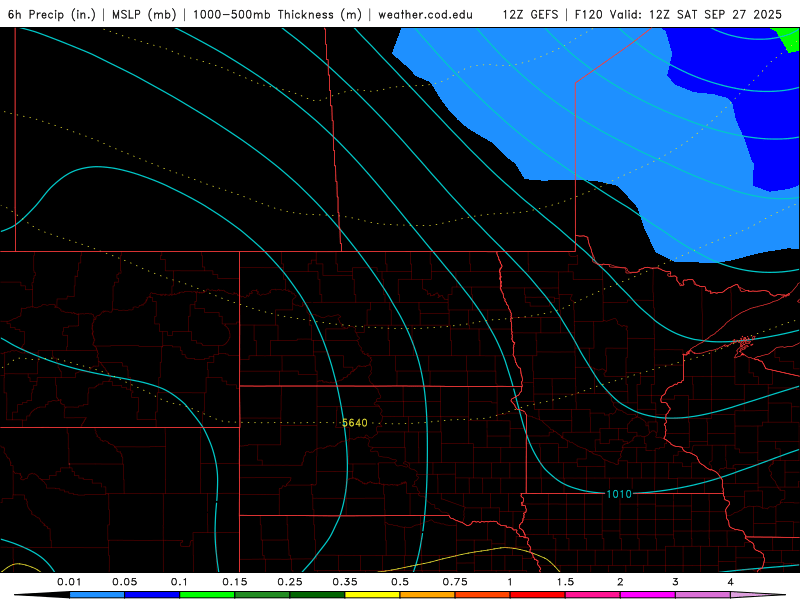Select the pink 1.5–2 legend swatch

593,595
